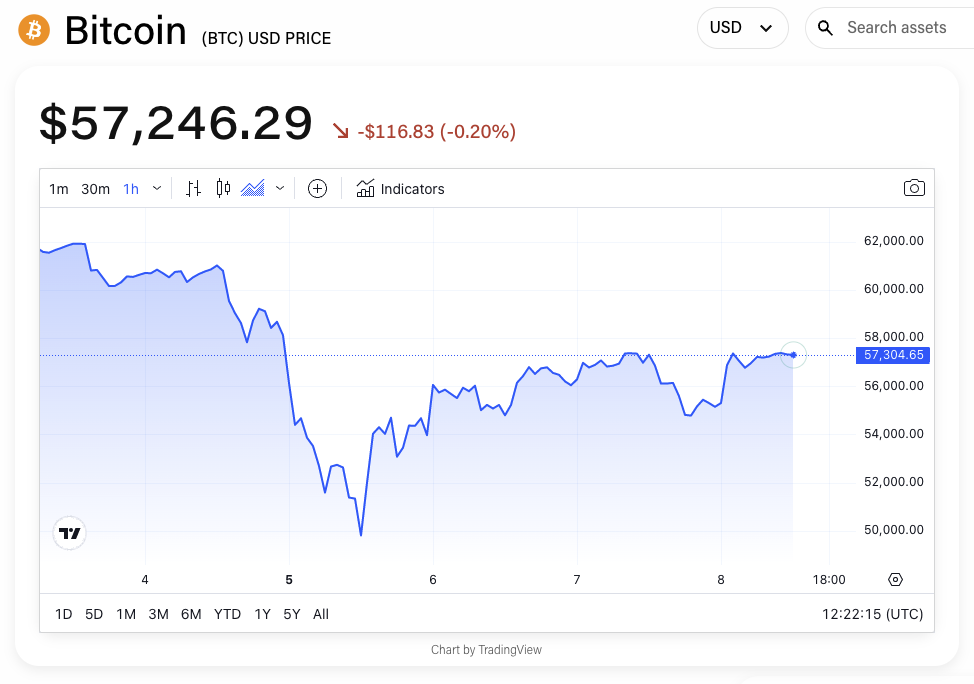Click the 5Y range button
The height and width of the screenshot is (684, 974).
[x=291, y=614]
